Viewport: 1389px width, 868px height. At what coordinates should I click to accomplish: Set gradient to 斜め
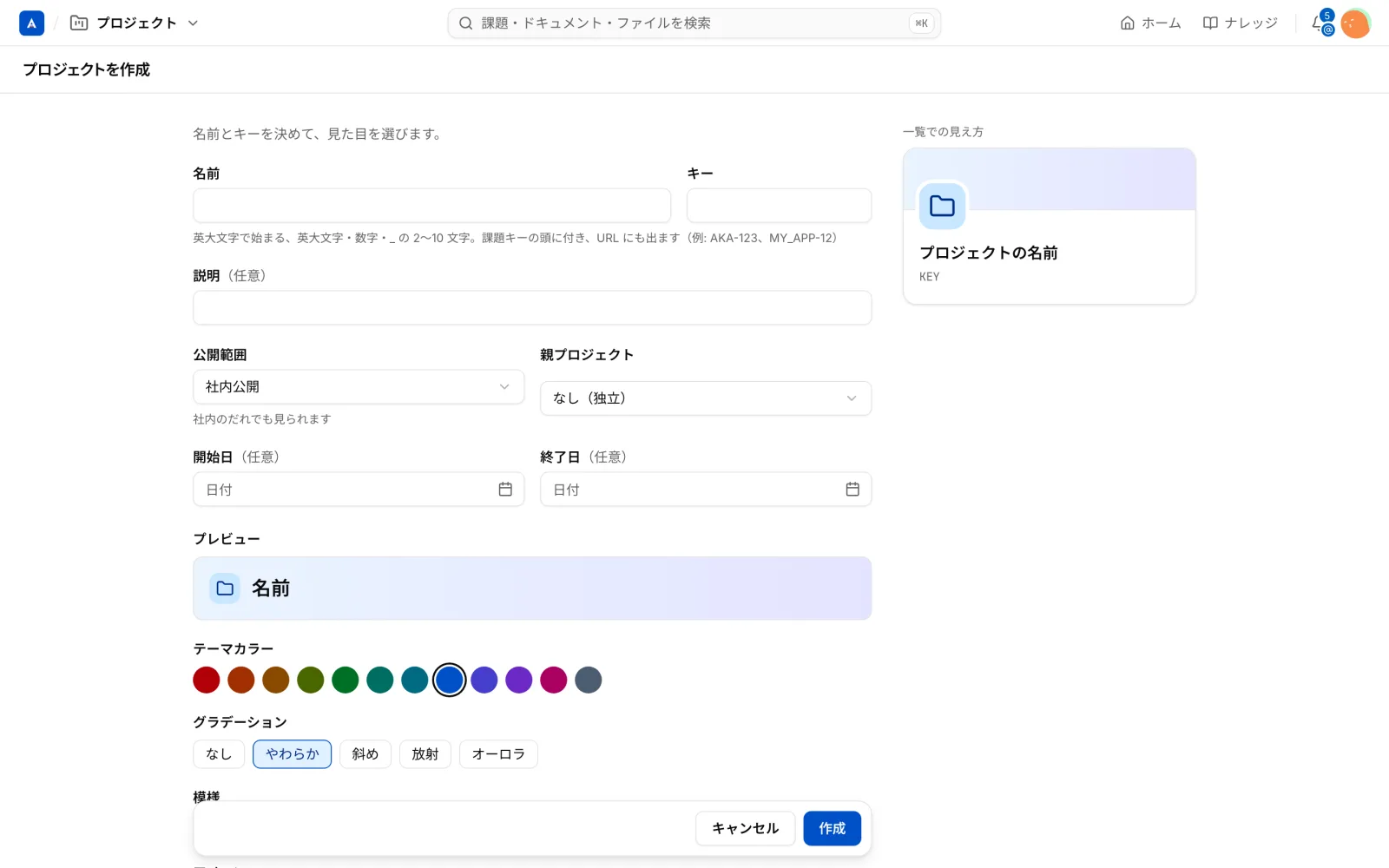(x=365, y=754)
